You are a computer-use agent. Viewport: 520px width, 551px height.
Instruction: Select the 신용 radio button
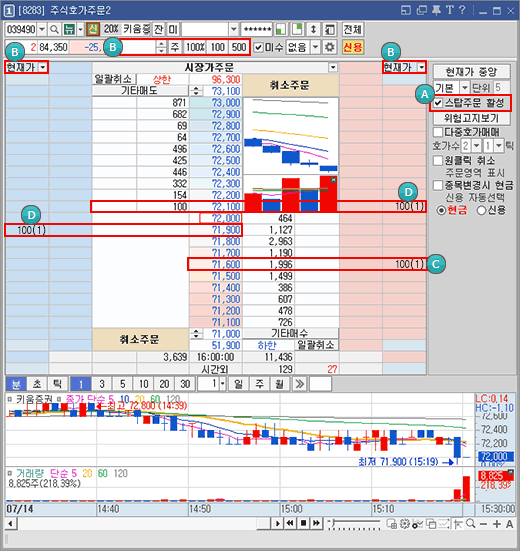pos(481,210)
